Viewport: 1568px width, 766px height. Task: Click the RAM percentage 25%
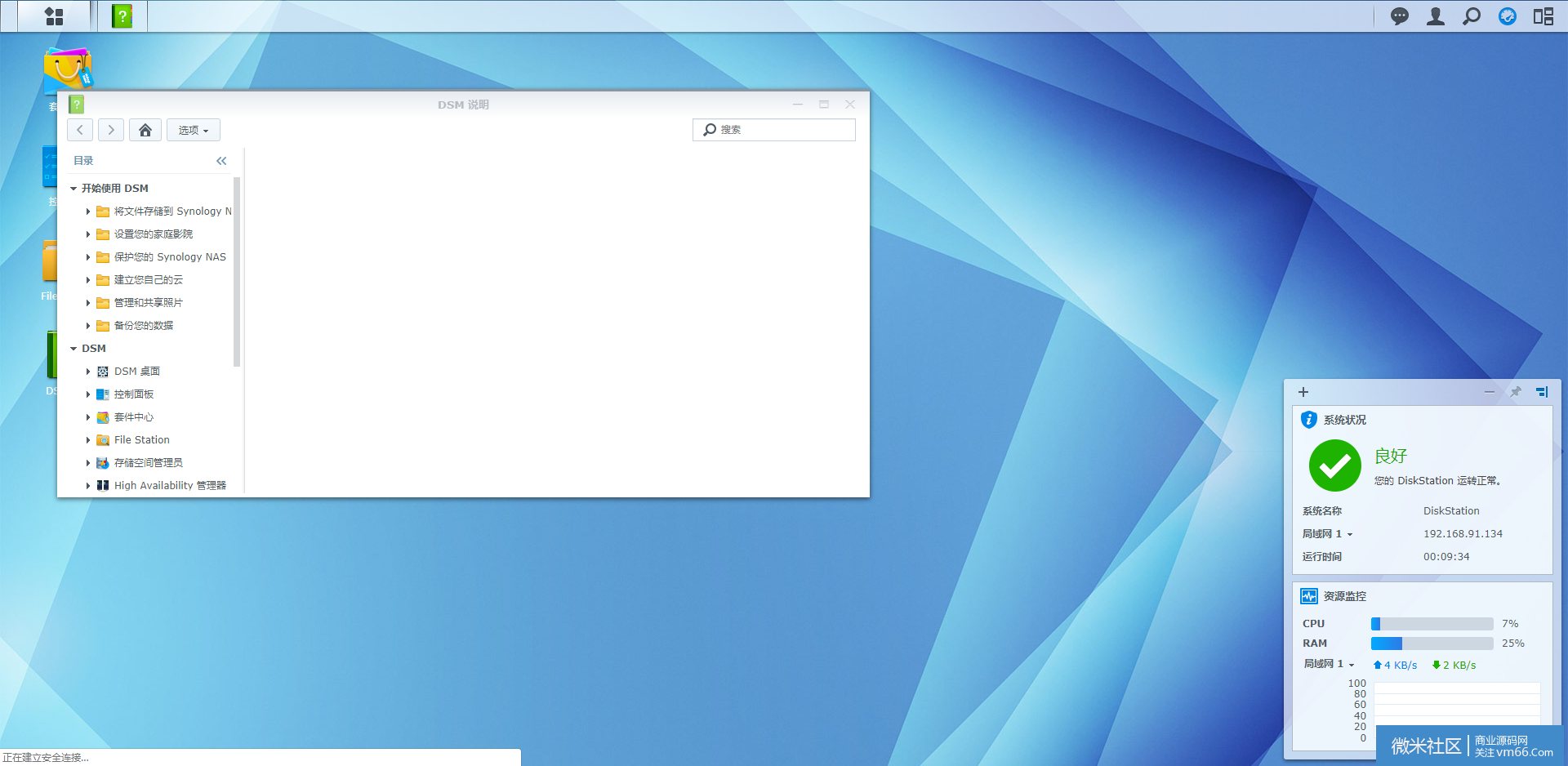[1513, 644]
